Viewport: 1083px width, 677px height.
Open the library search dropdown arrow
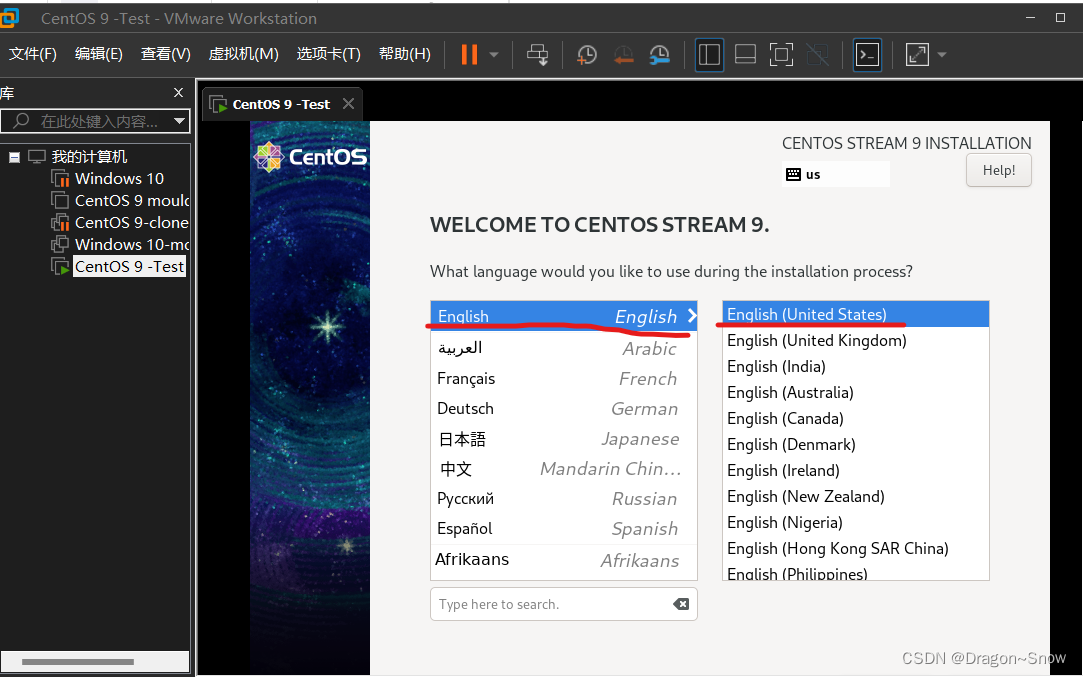pos(180,121)
